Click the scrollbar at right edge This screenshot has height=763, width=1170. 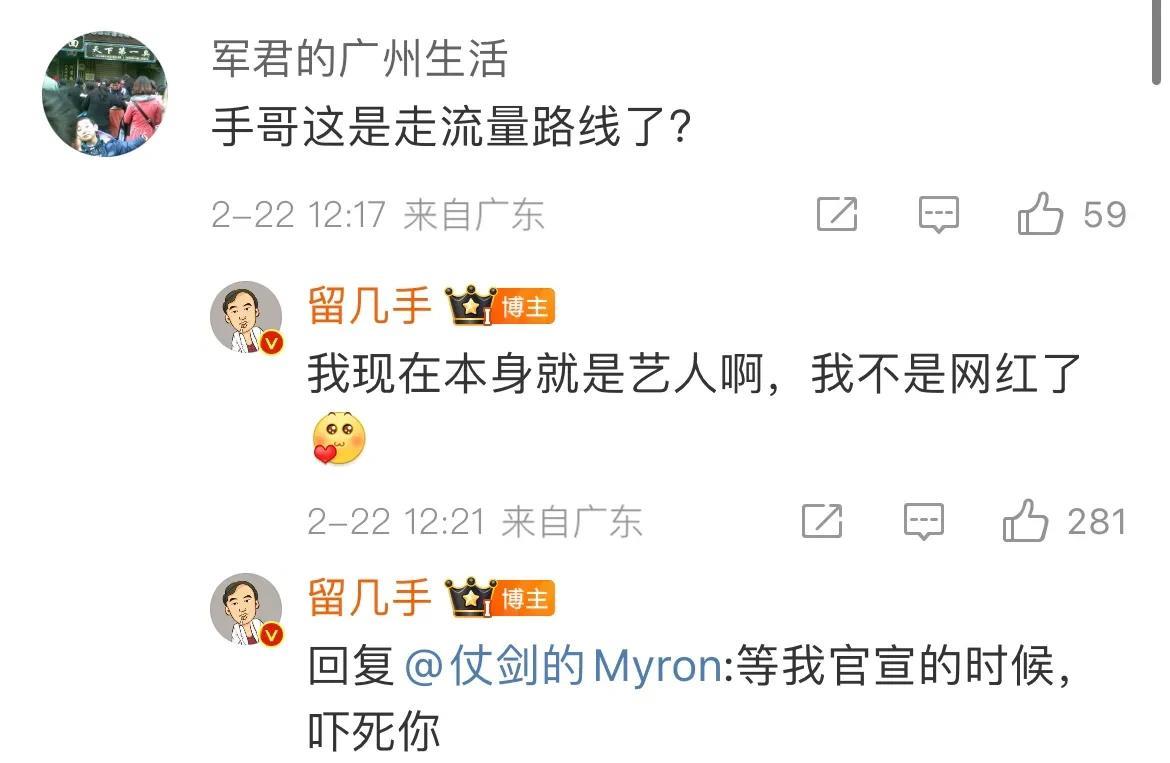[1156, 42]
